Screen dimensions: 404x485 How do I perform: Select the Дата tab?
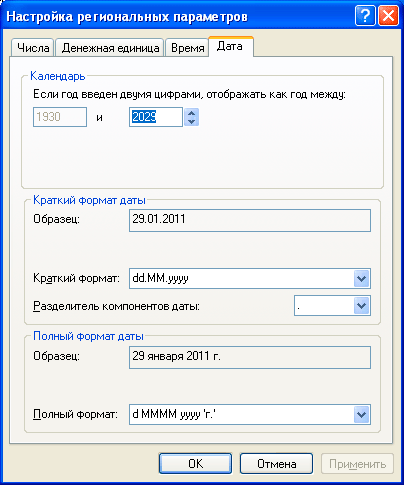pos(230,47)
